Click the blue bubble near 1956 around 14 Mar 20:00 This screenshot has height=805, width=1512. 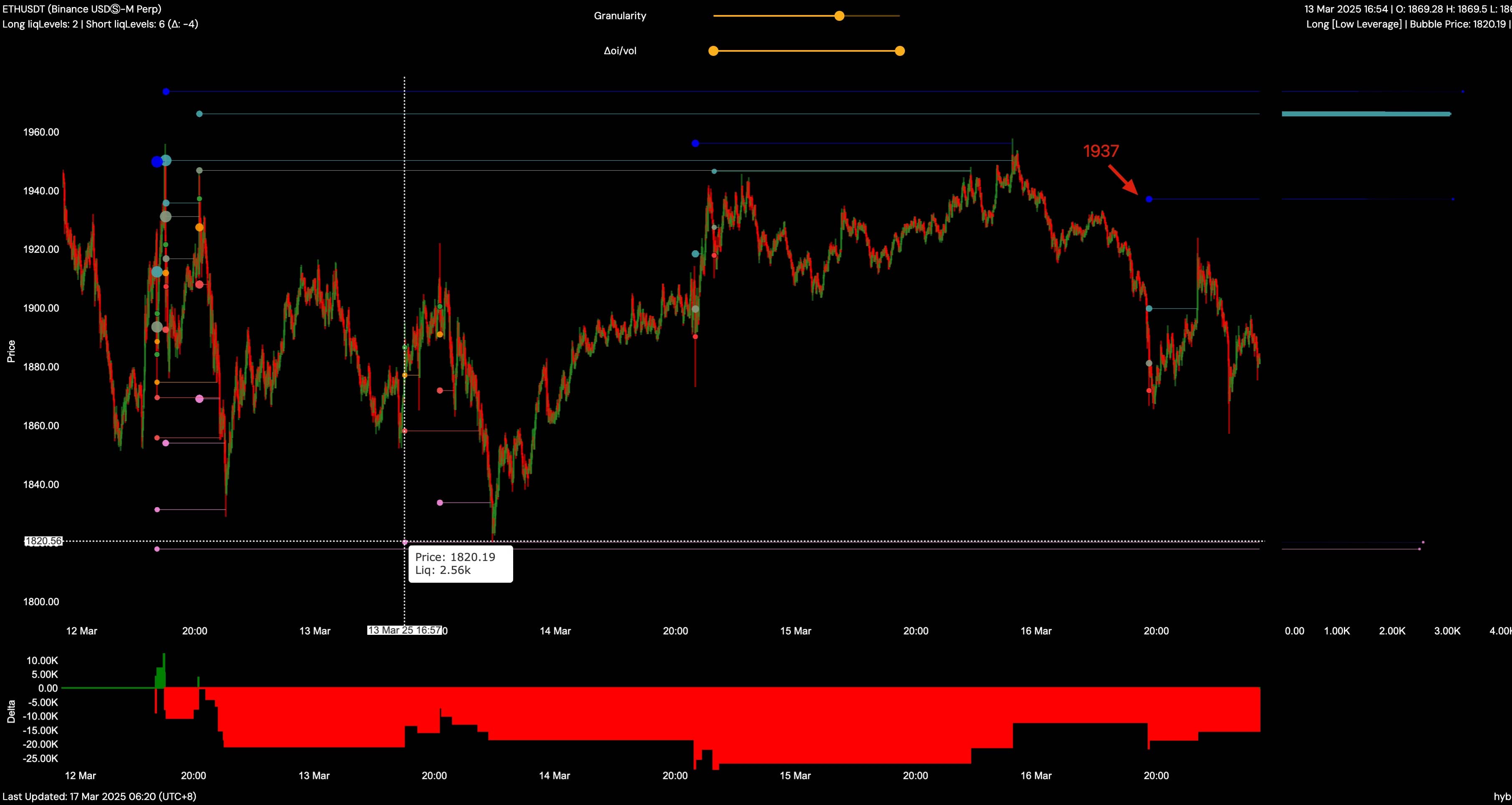pos(696,143)
